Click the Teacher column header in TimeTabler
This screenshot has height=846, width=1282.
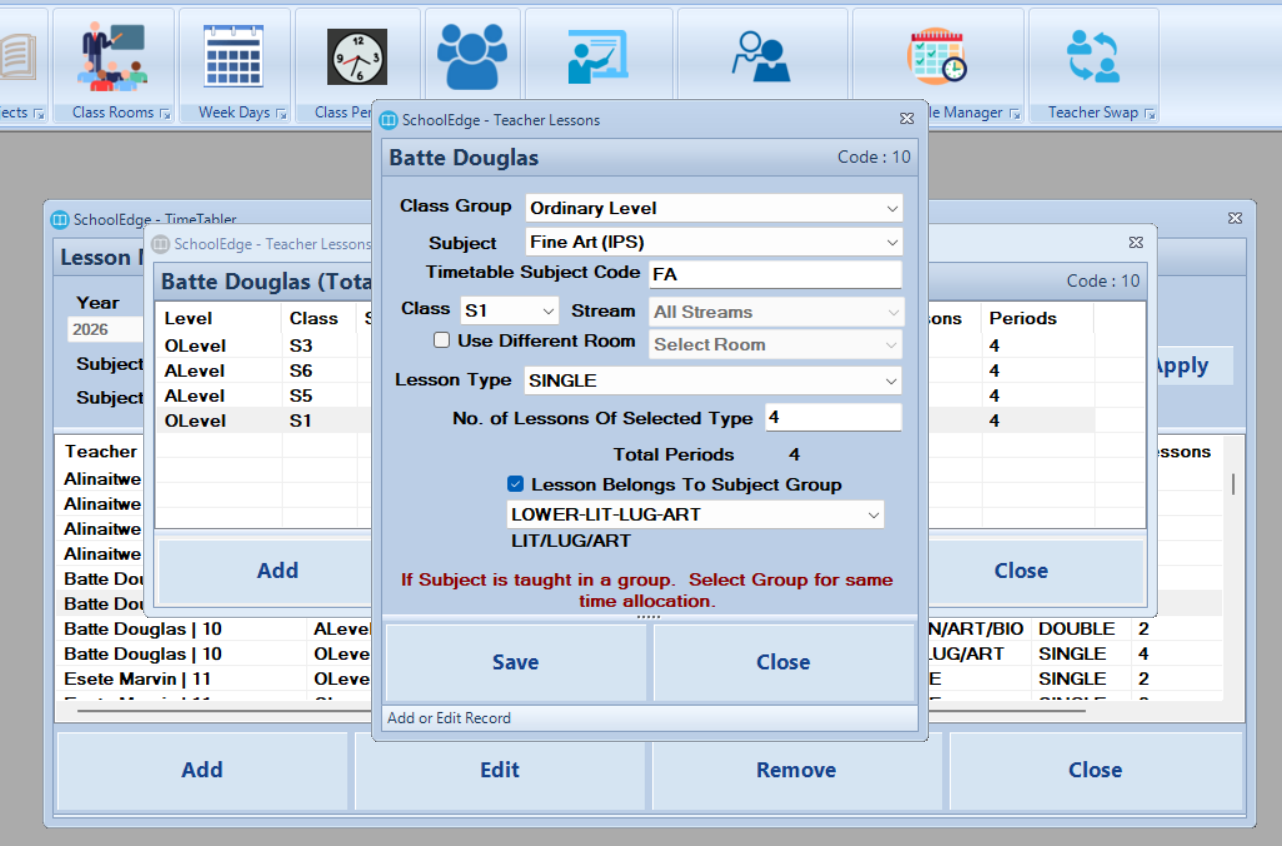point(101,452)
